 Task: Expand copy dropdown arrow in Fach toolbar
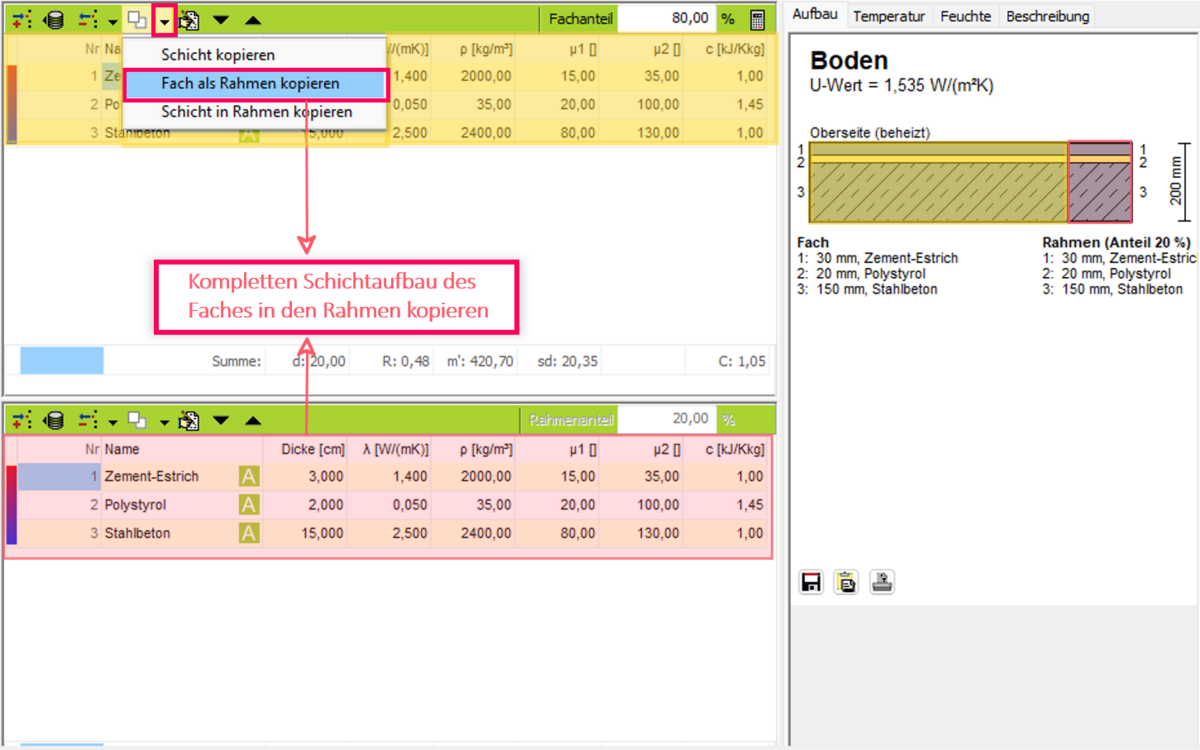click(x=165, y=20)
